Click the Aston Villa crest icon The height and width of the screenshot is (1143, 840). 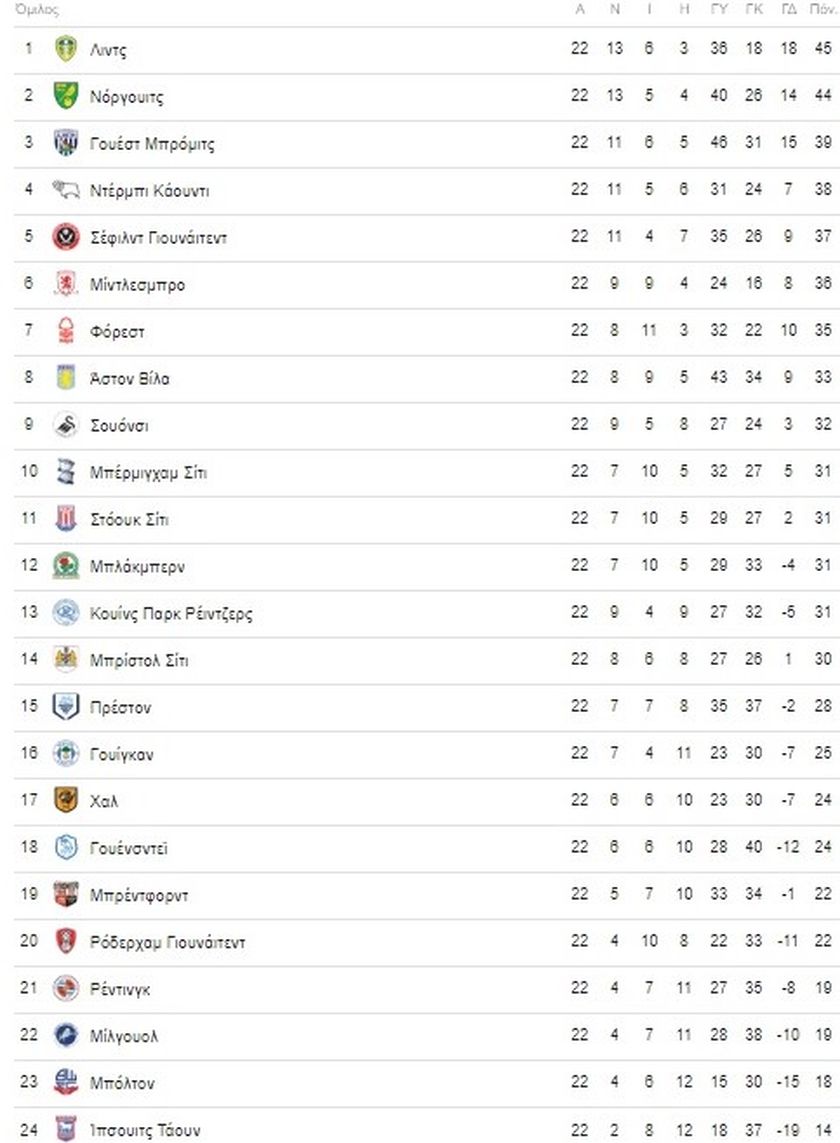66,378
